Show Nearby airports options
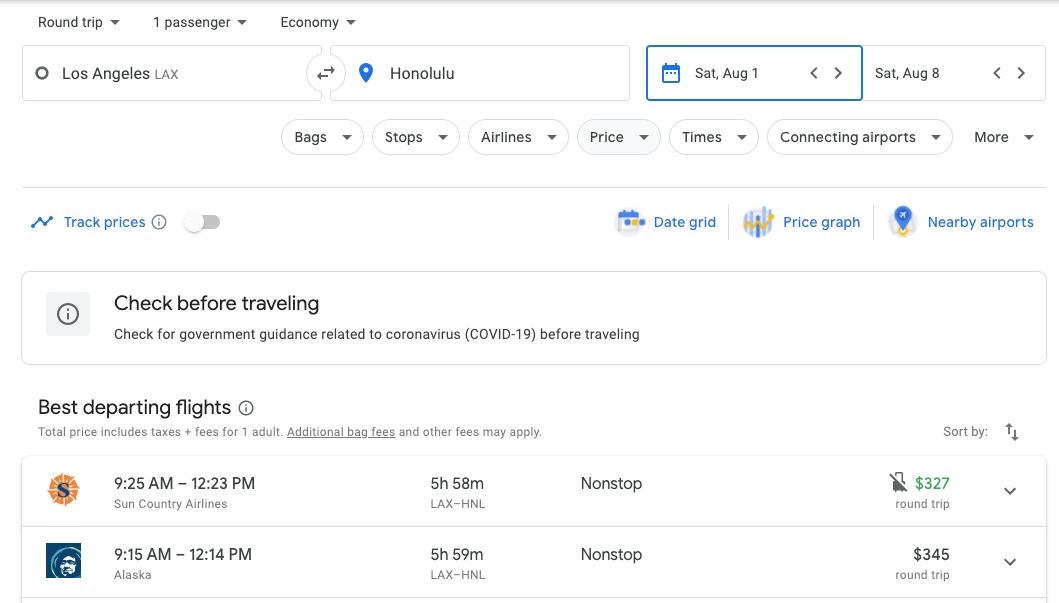Screen dimensions: 1059x603 [x=962, y=222]
